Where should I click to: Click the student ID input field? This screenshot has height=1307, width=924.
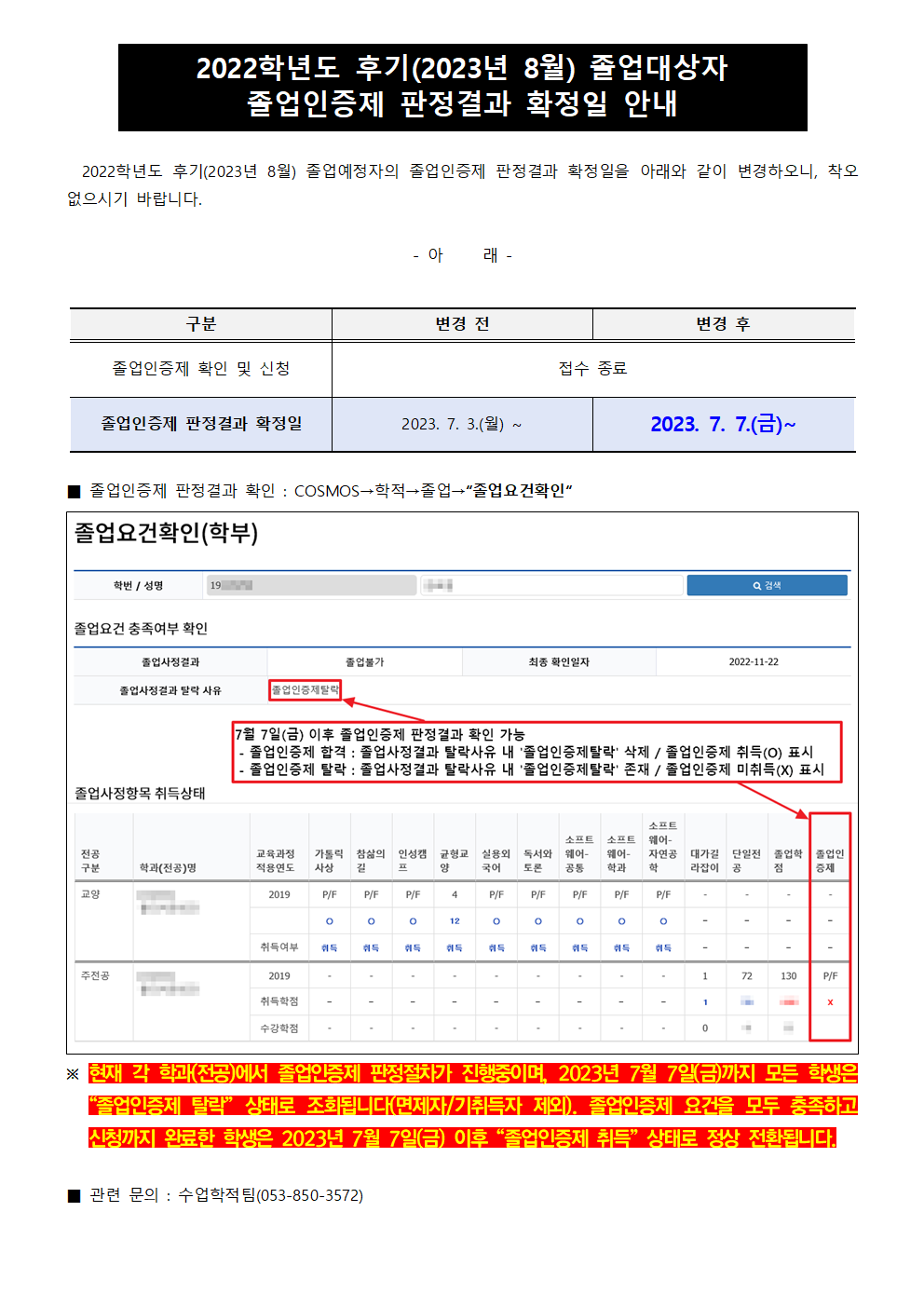tap(310, 585)
